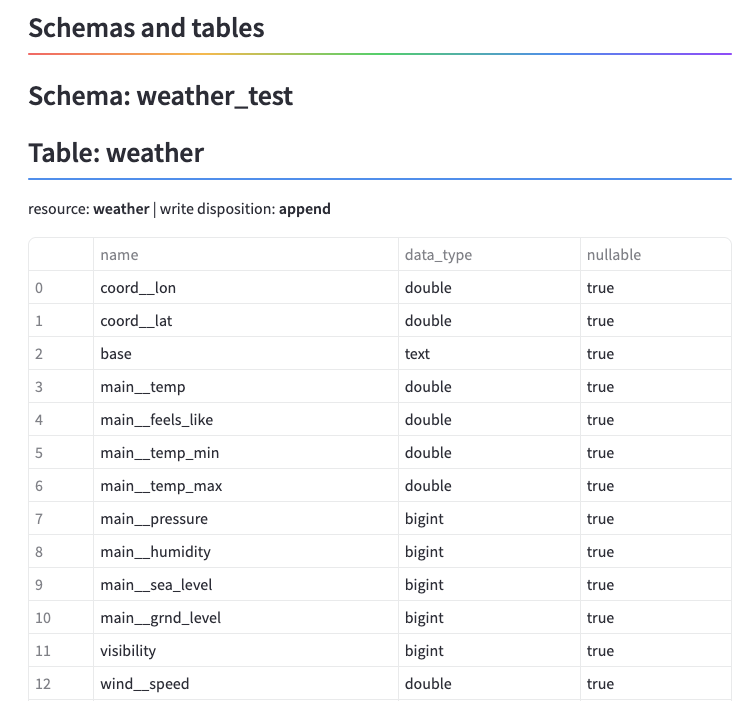The width and height of the screenshot is (750, 701).
Task: Click nullable true for wind__speed
Action: tap(656, 683)
